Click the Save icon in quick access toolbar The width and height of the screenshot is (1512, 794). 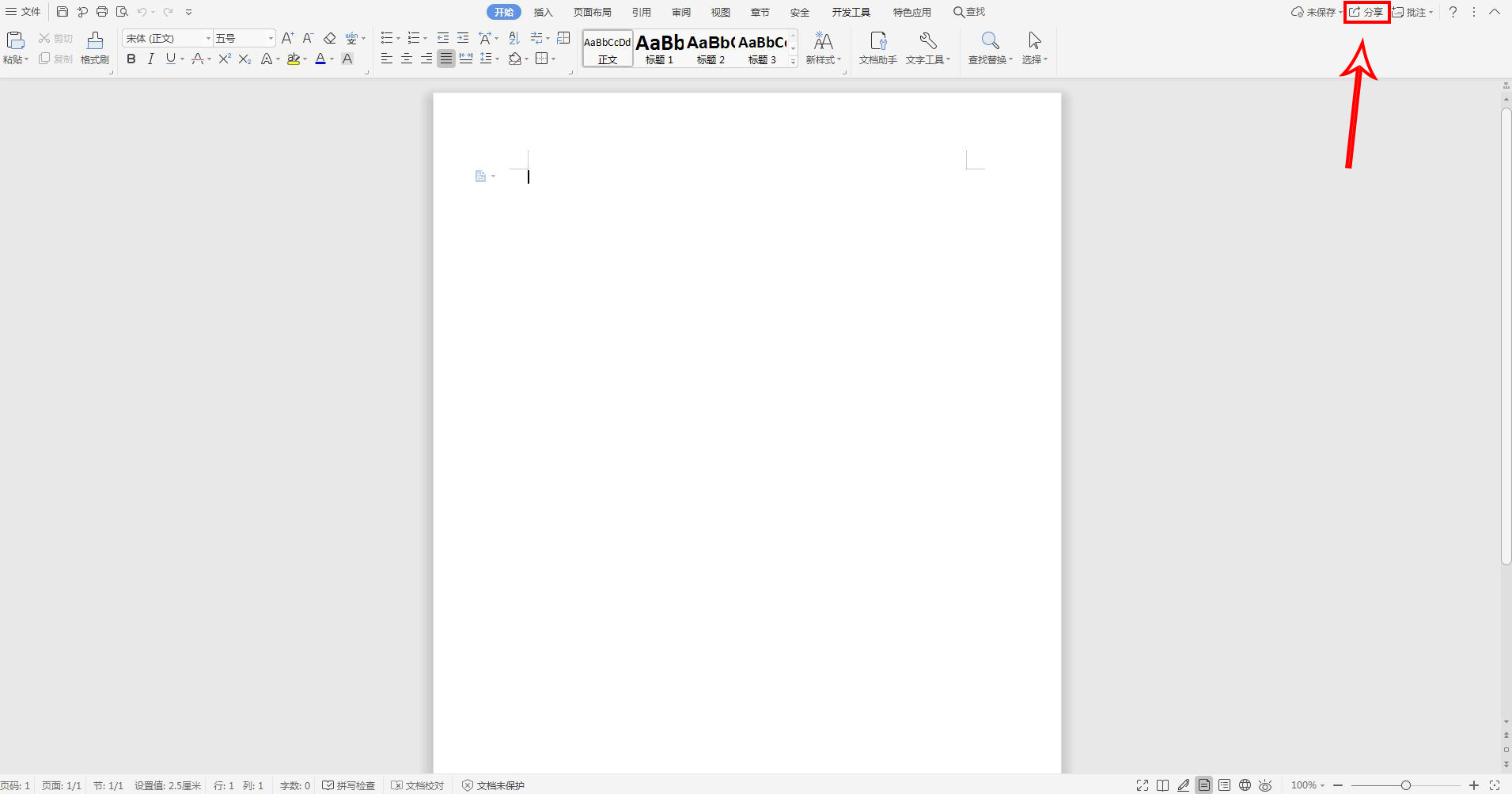click(x=63, y=12)
